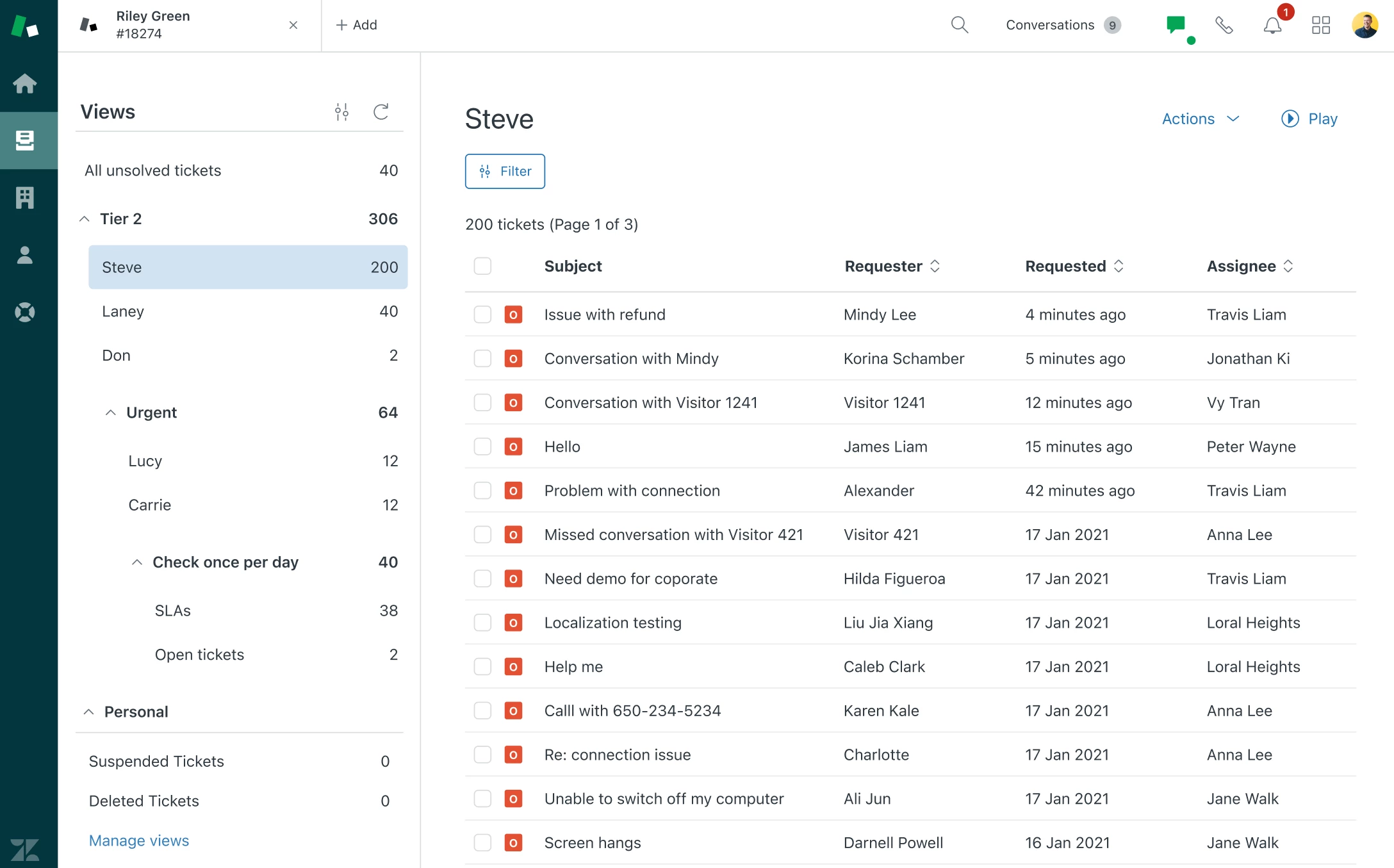This screenshot has height=868, width=1394.
Task: Open the Manage views link
Action: 139,840
